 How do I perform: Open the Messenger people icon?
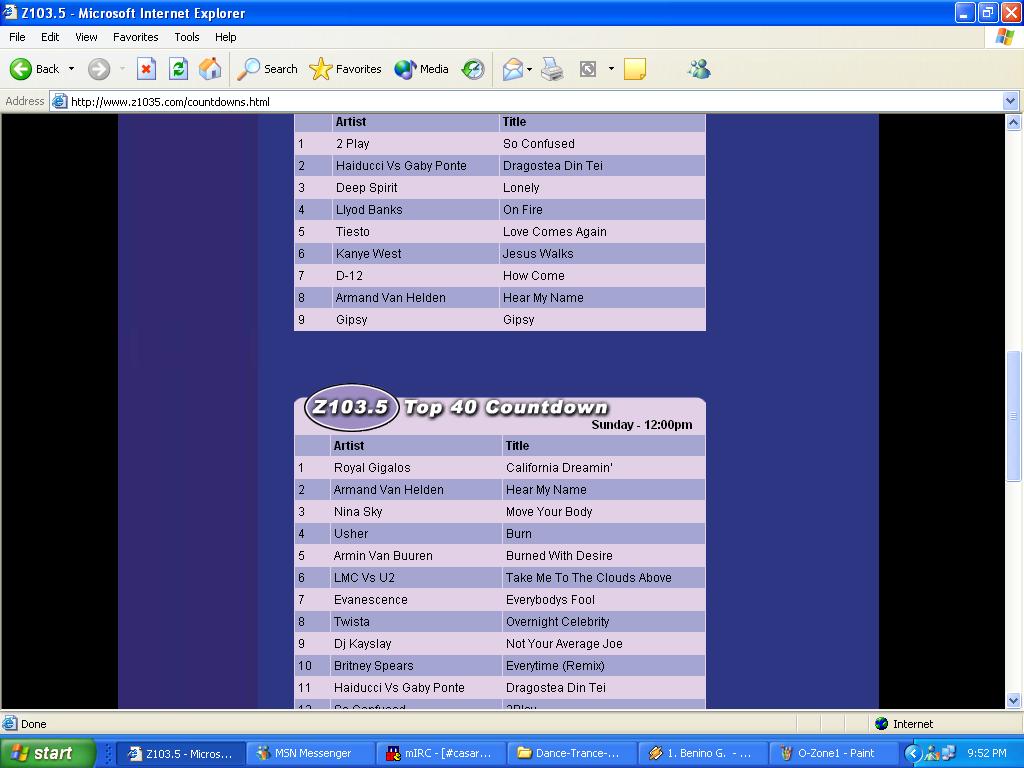[699, 69]
